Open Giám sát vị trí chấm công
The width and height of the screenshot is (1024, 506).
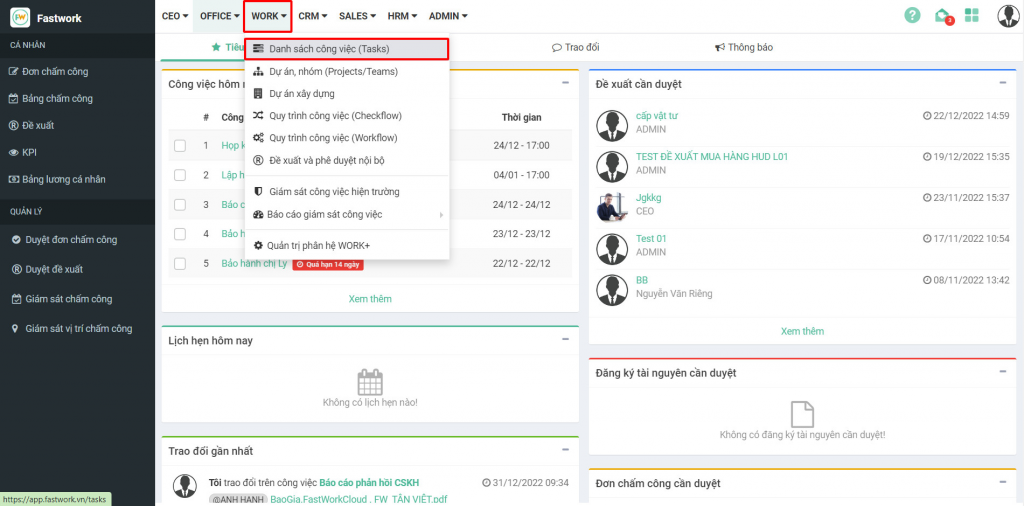78,328
